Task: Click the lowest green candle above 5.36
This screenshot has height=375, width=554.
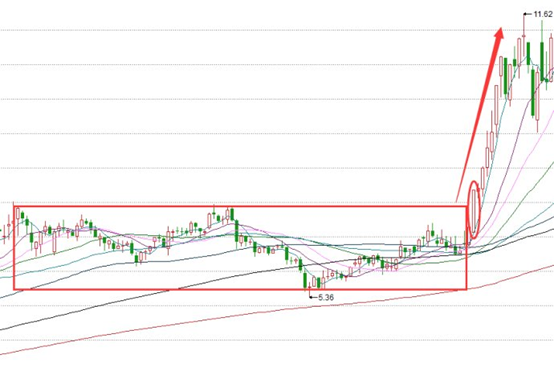Action: click(x=305, y=281)
